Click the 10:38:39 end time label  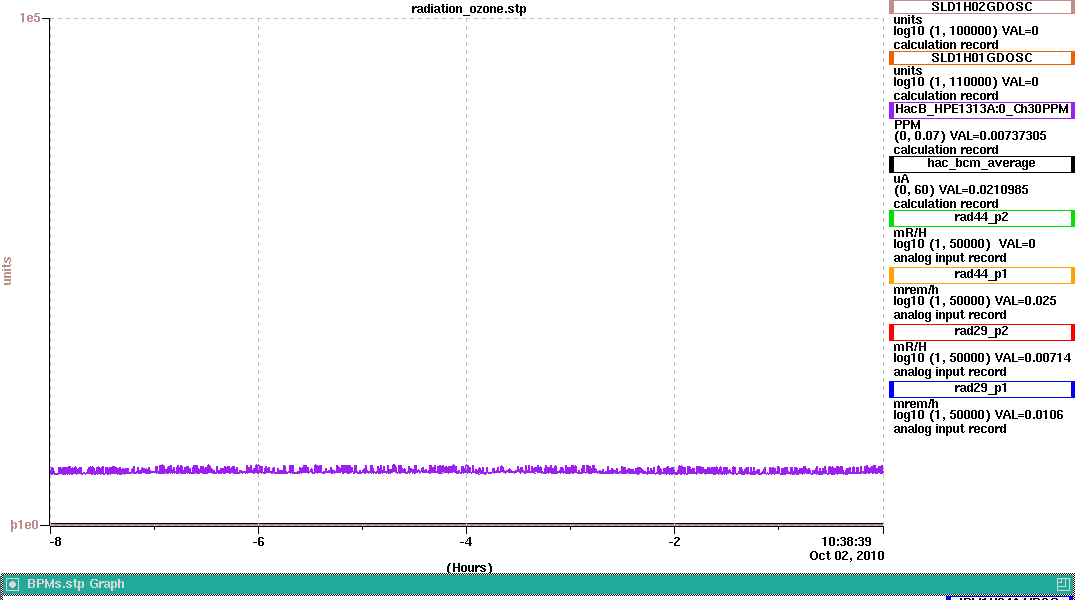pyautogui.click(x=846, y=542)
